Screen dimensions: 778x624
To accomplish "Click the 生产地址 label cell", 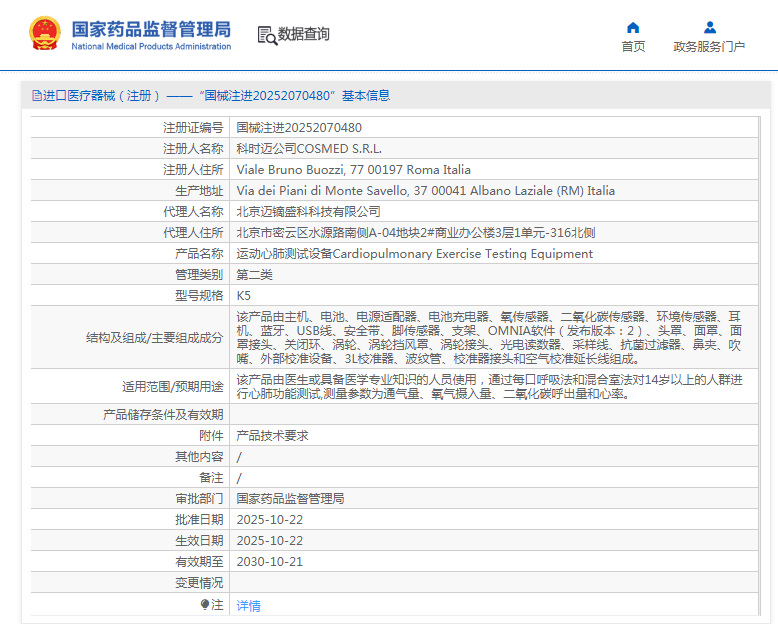I will tap(130, 190).
